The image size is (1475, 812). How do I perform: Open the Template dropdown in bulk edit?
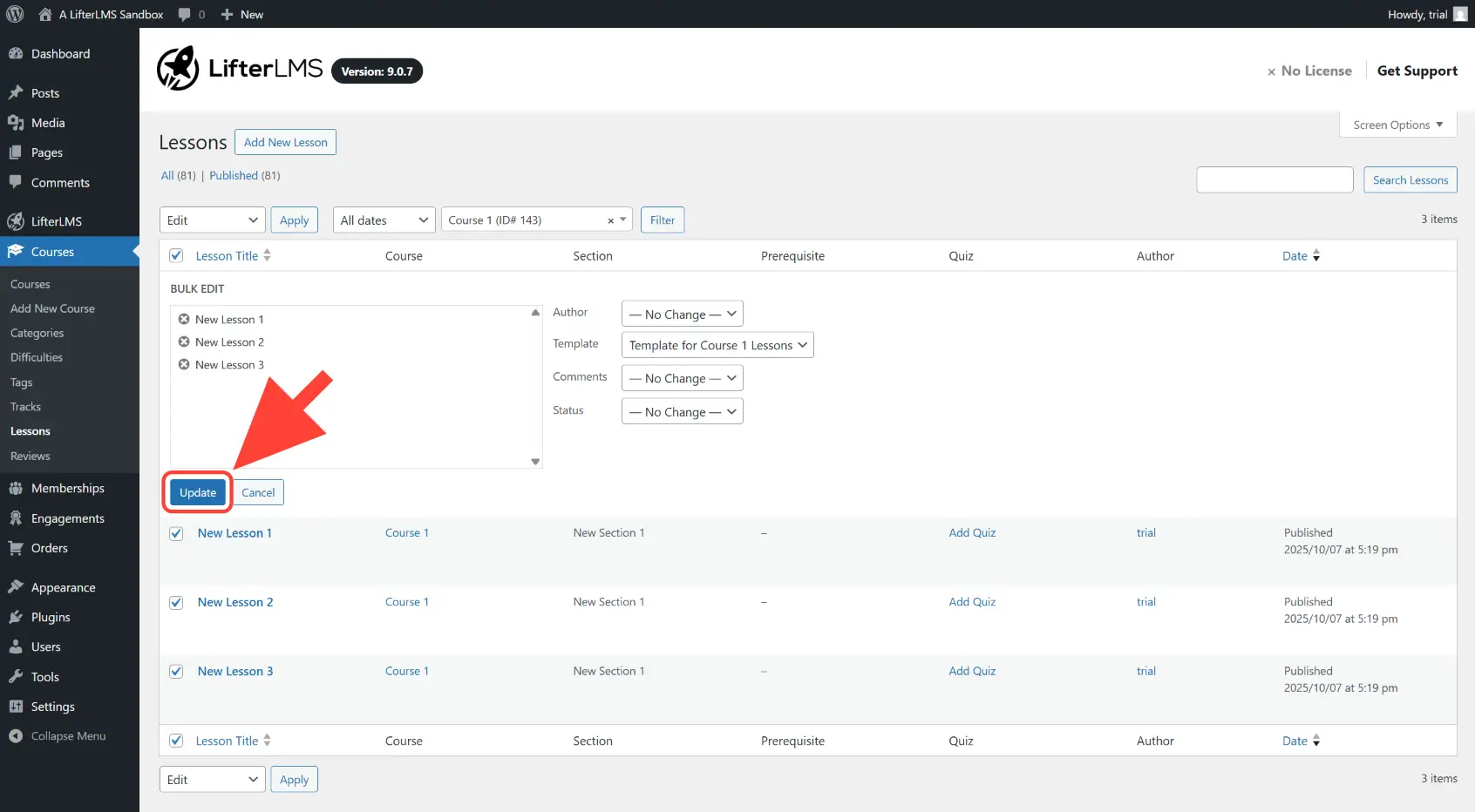[x=717, y=345]
